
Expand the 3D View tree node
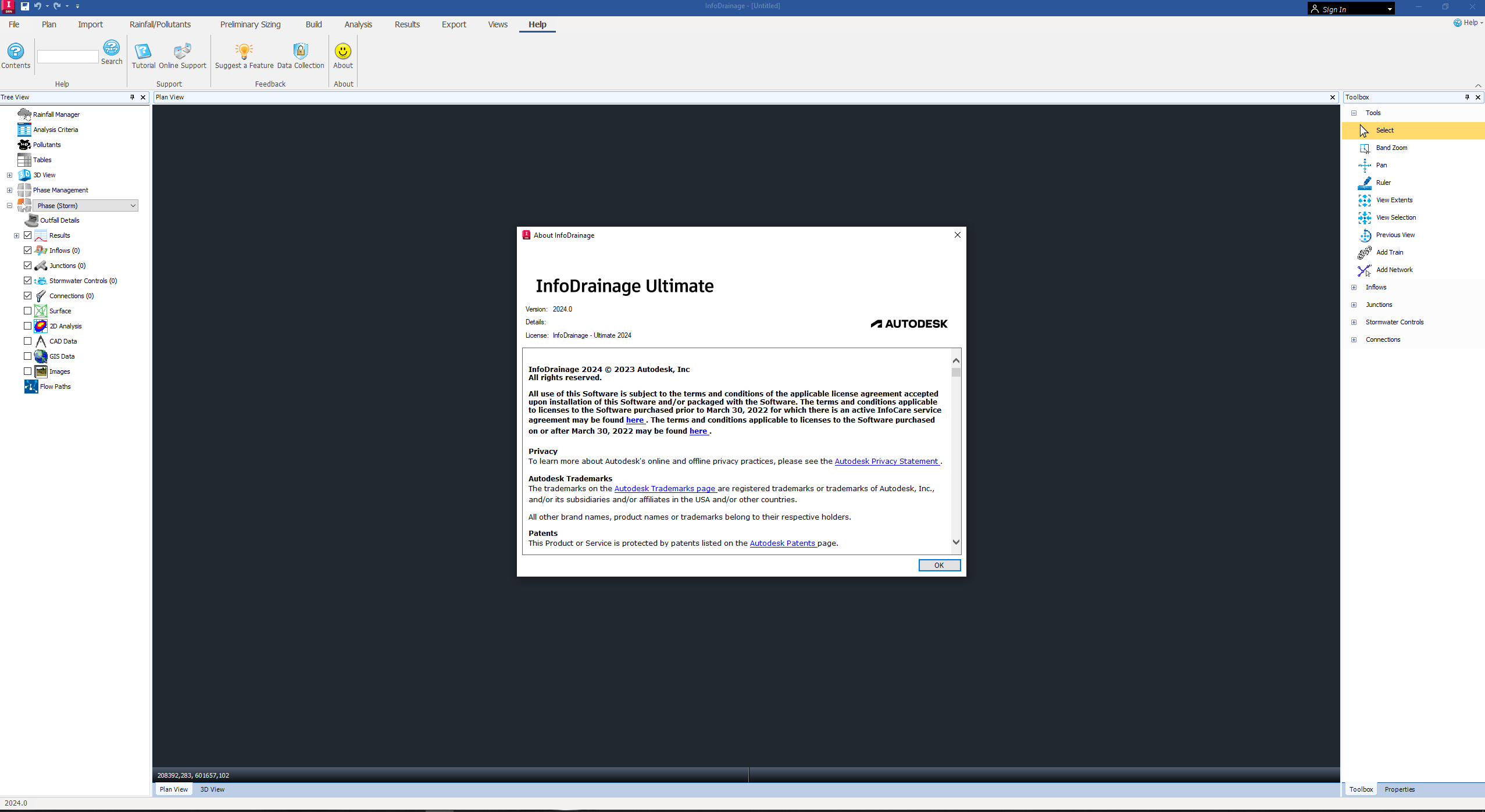tap(9, 174)
